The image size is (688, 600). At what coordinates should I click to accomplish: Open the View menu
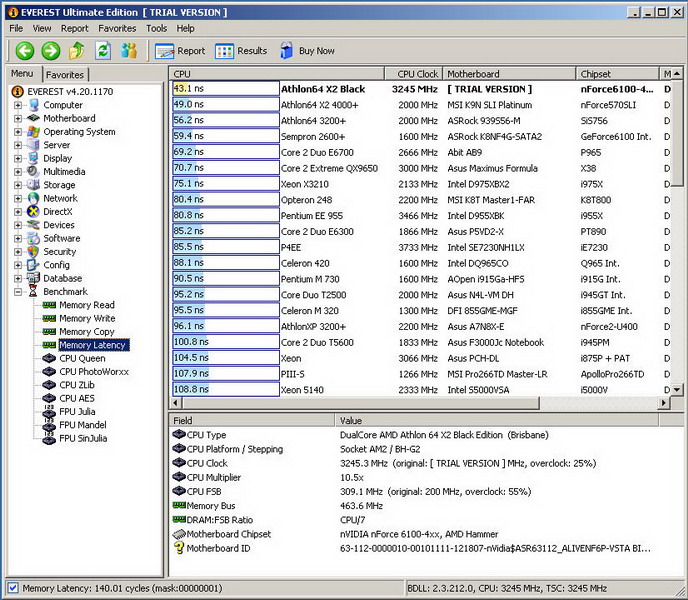[x=42, y=29]
